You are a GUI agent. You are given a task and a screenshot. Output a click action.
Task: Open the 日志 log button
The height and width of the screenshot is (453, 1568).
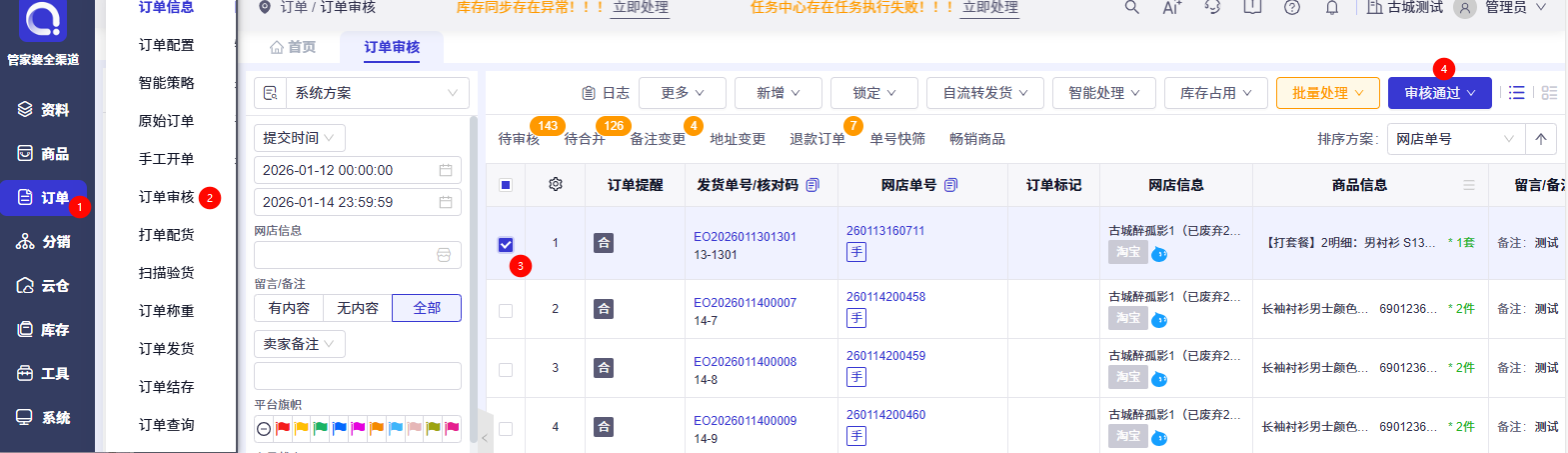click(x=606, y=93)
